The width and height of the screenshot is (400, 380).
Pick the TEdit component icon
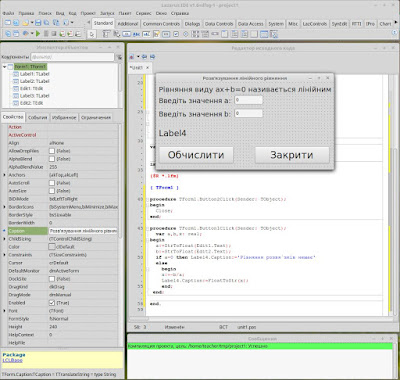(146, 34)
